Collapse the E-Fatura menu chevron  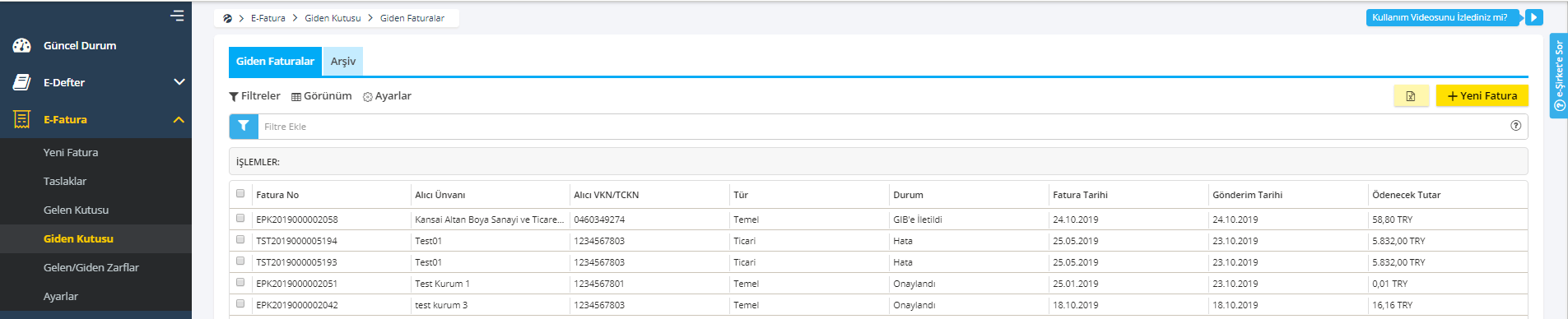(179, 119)
